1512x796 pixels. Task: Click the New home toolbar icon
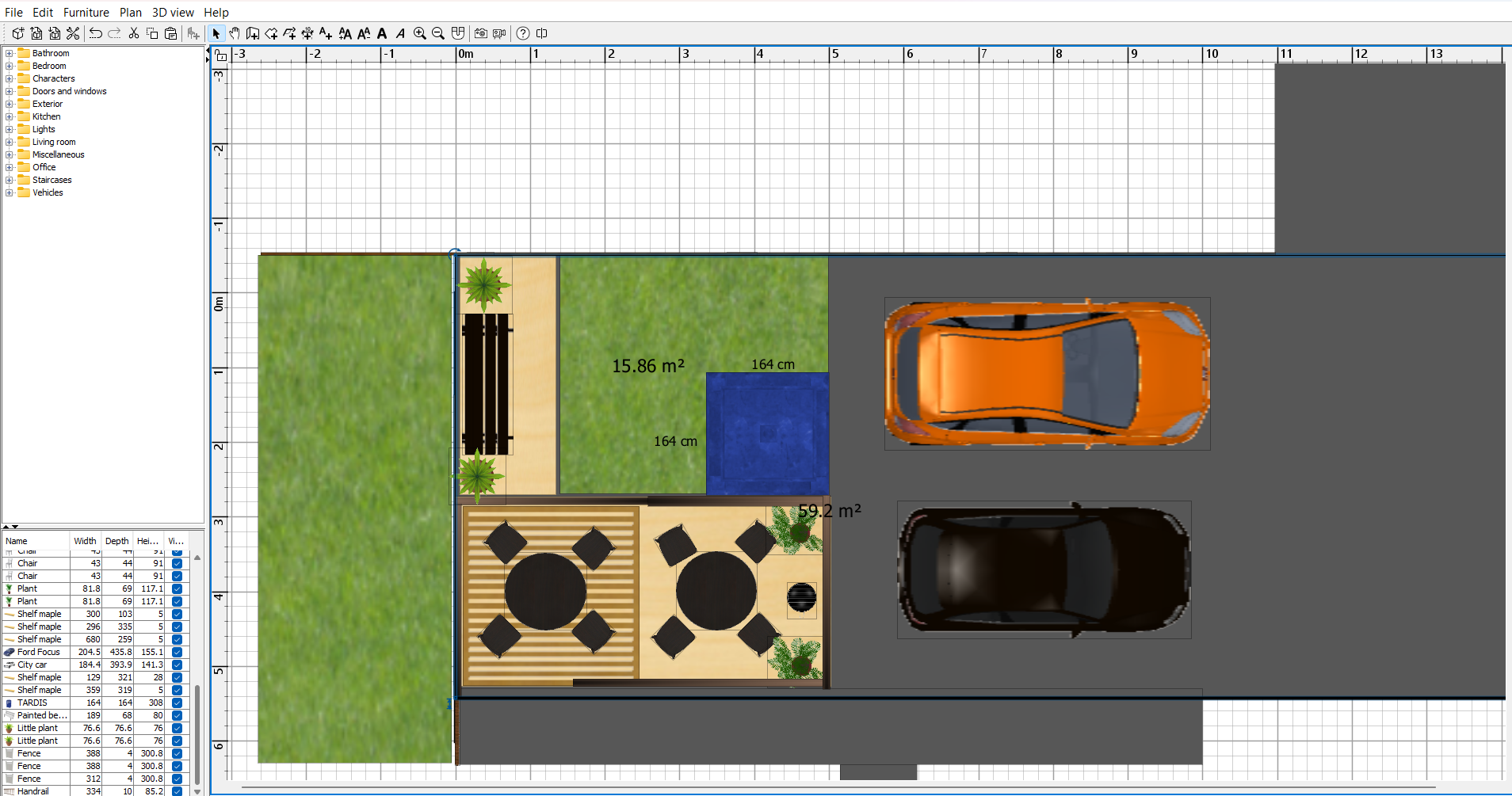tap(17, 33)
